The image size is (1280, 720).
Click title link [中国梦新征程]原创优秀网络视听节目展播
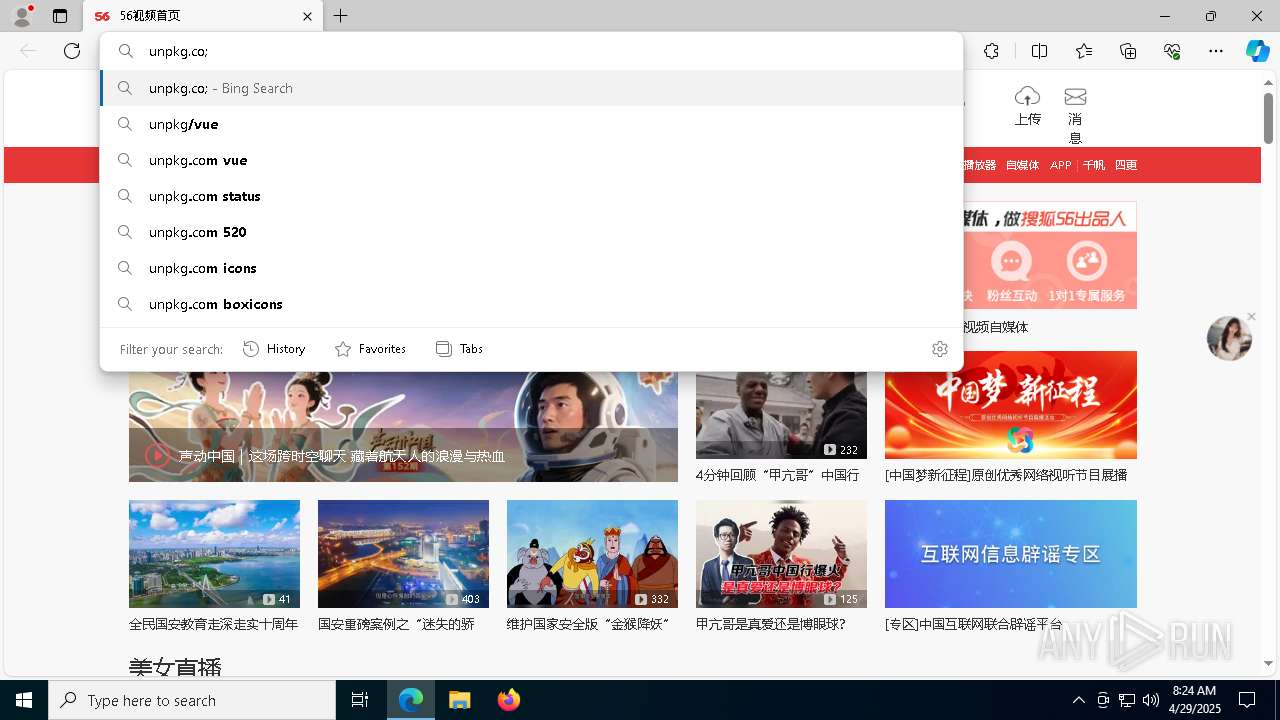click(x=1006, y=475)
